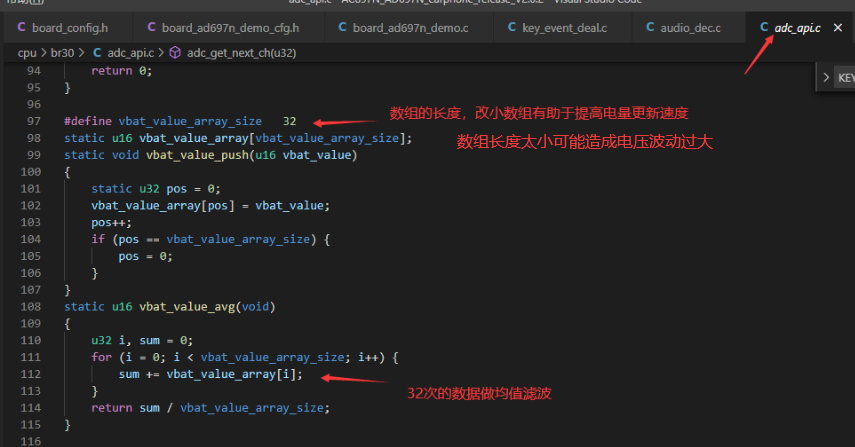Click the C icon on audio_dec.c tab
Screen dimensions: 855x447
click(651, 27)
